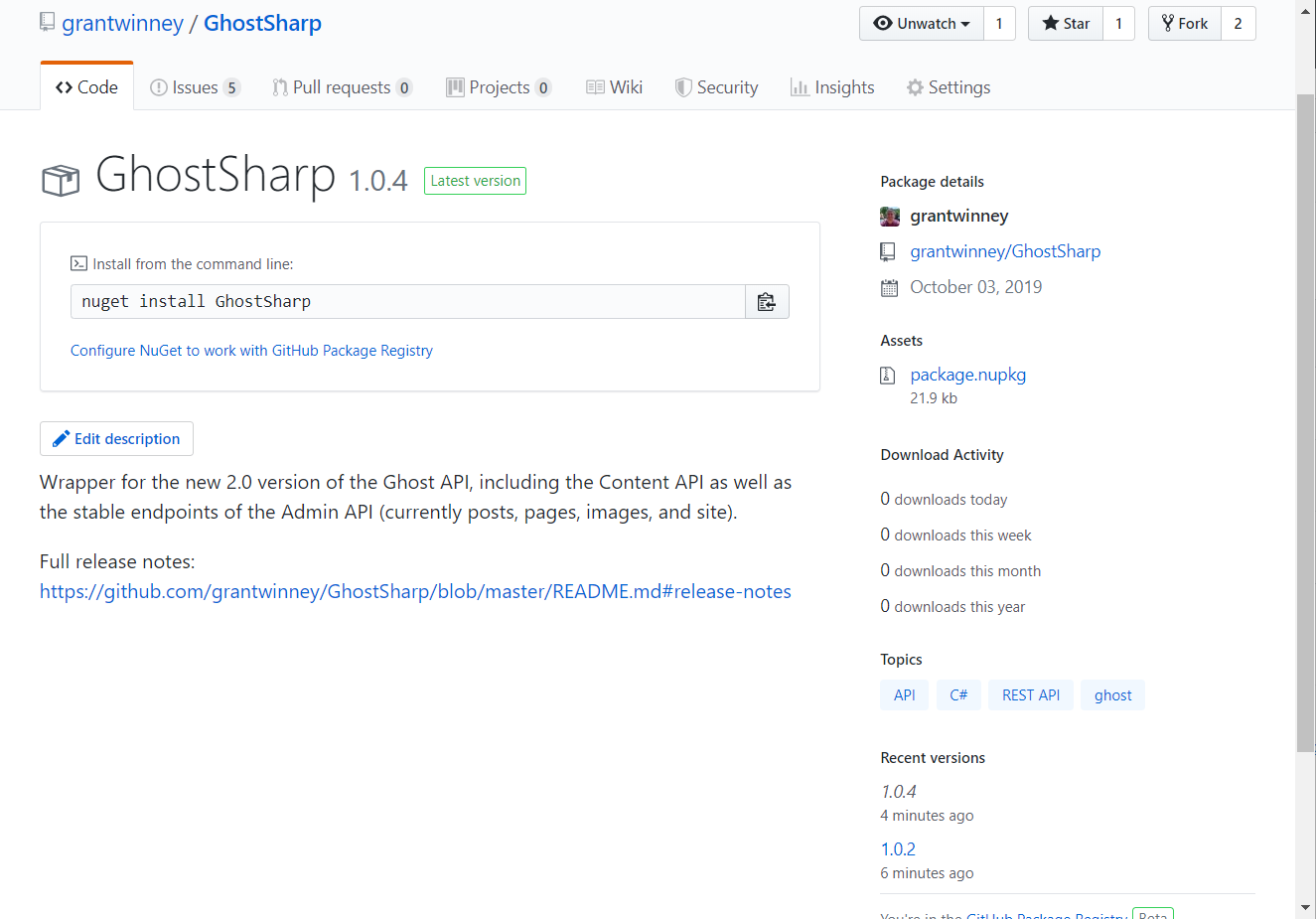
Task: Click grantwinney's avatar in Package details
Action: (x=890, y=217)
